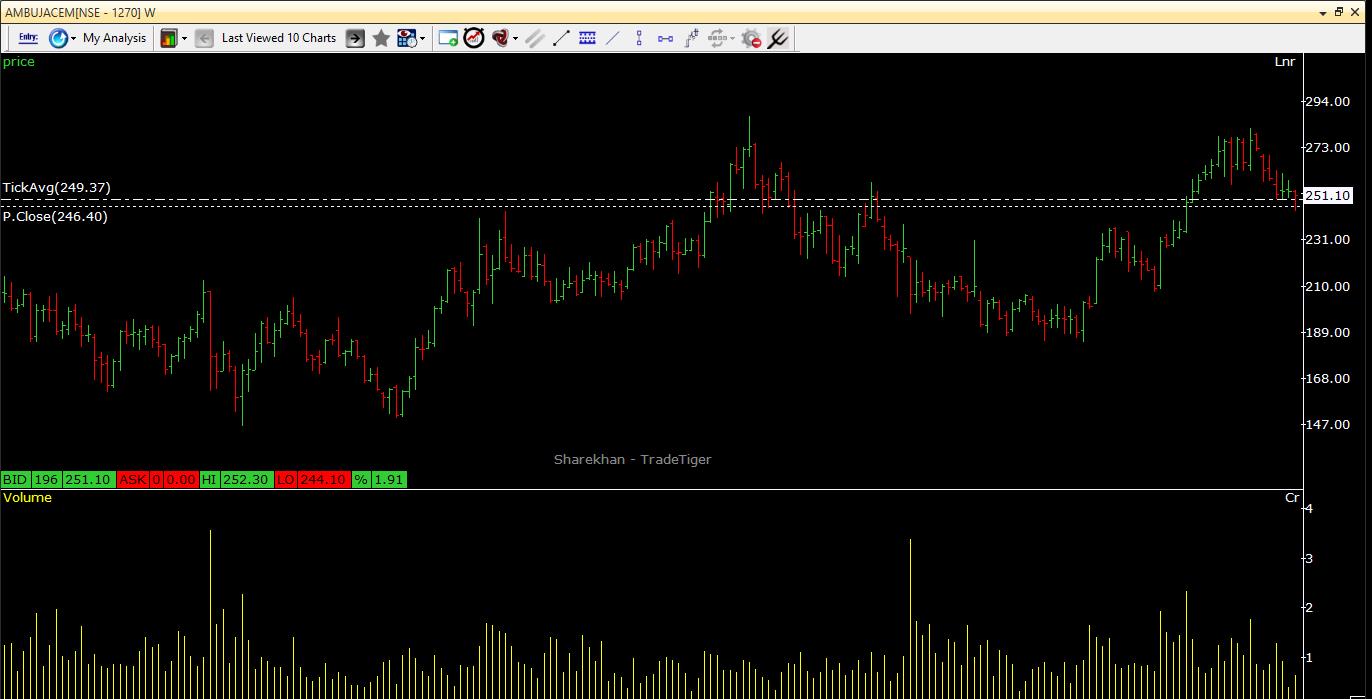Viewport: 1372px width, 699px height.
Task: Click the star favorites icon
Action: 381,38
